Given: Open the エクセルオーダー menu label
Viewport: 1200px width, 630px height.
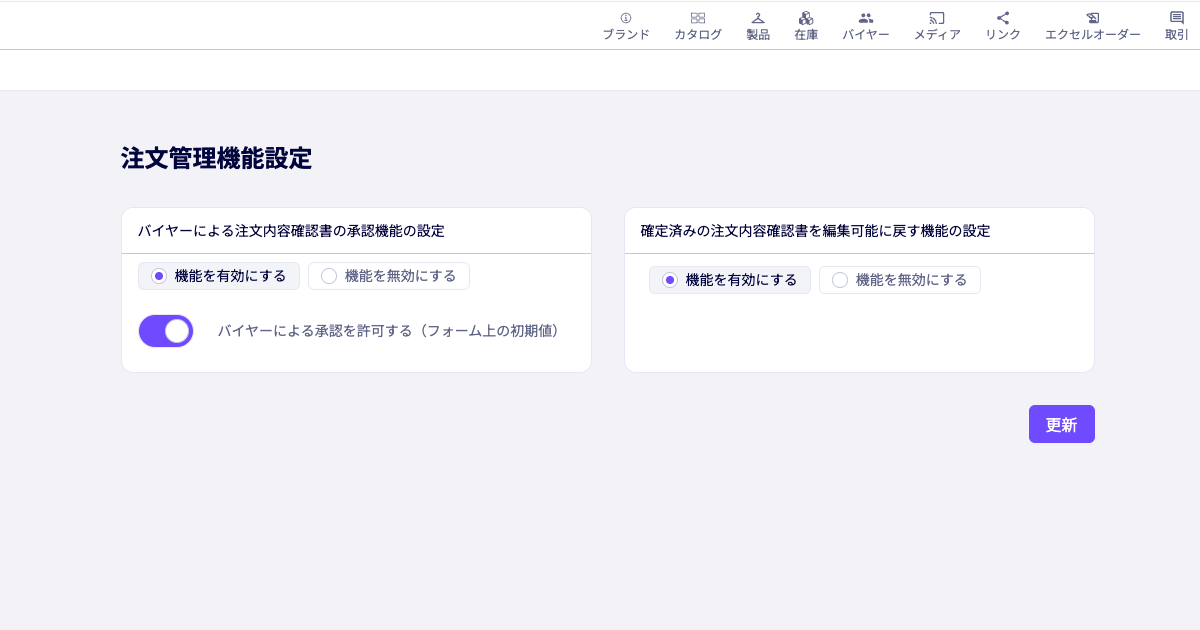Looking at the screenshot, I should coord(1093,35).
